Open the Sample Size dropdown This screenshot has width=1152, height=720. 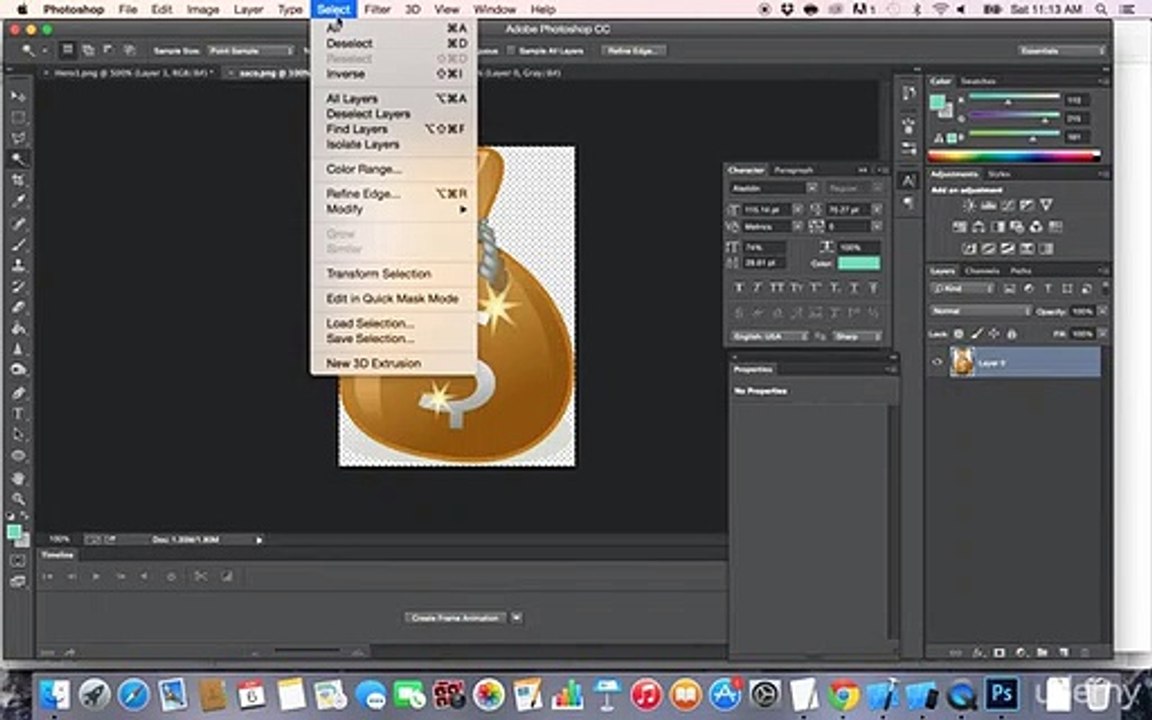click(251, 51)
